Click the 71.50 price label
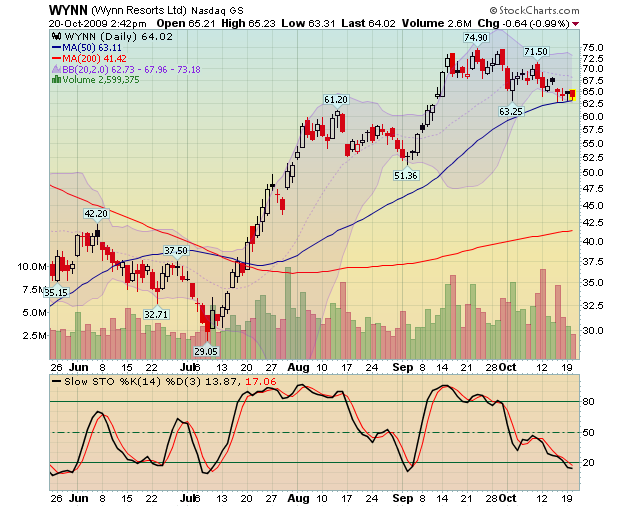This screenshot has height=507, width=620. pyautogui.click(x=536, y=51)
